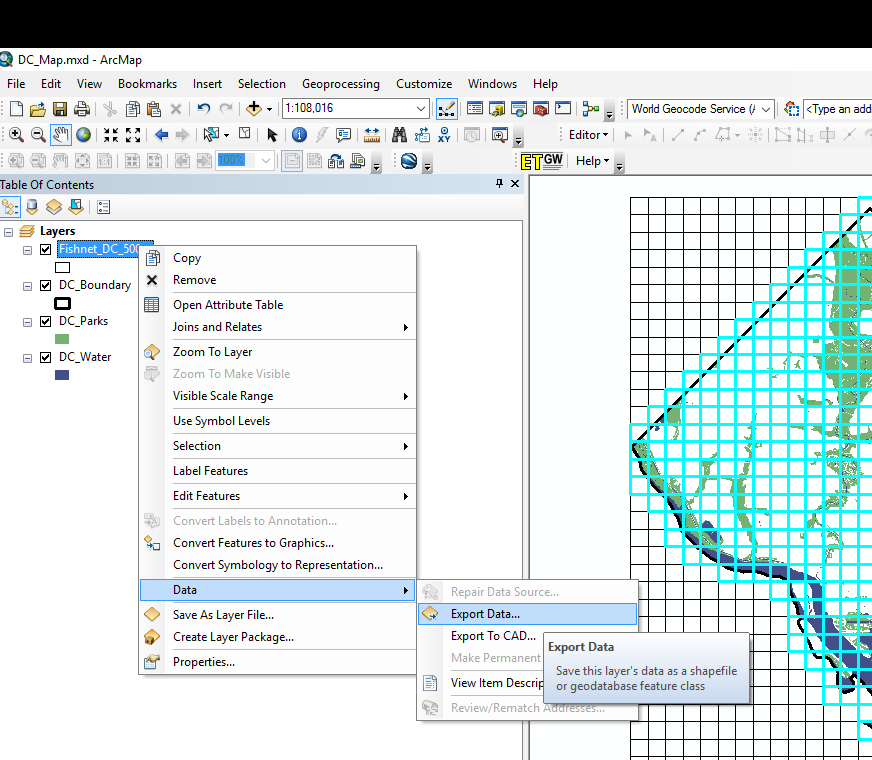Toggle the DC_Water layer checkbox
The height and width of the screenshot is (760, 872).
45,357
